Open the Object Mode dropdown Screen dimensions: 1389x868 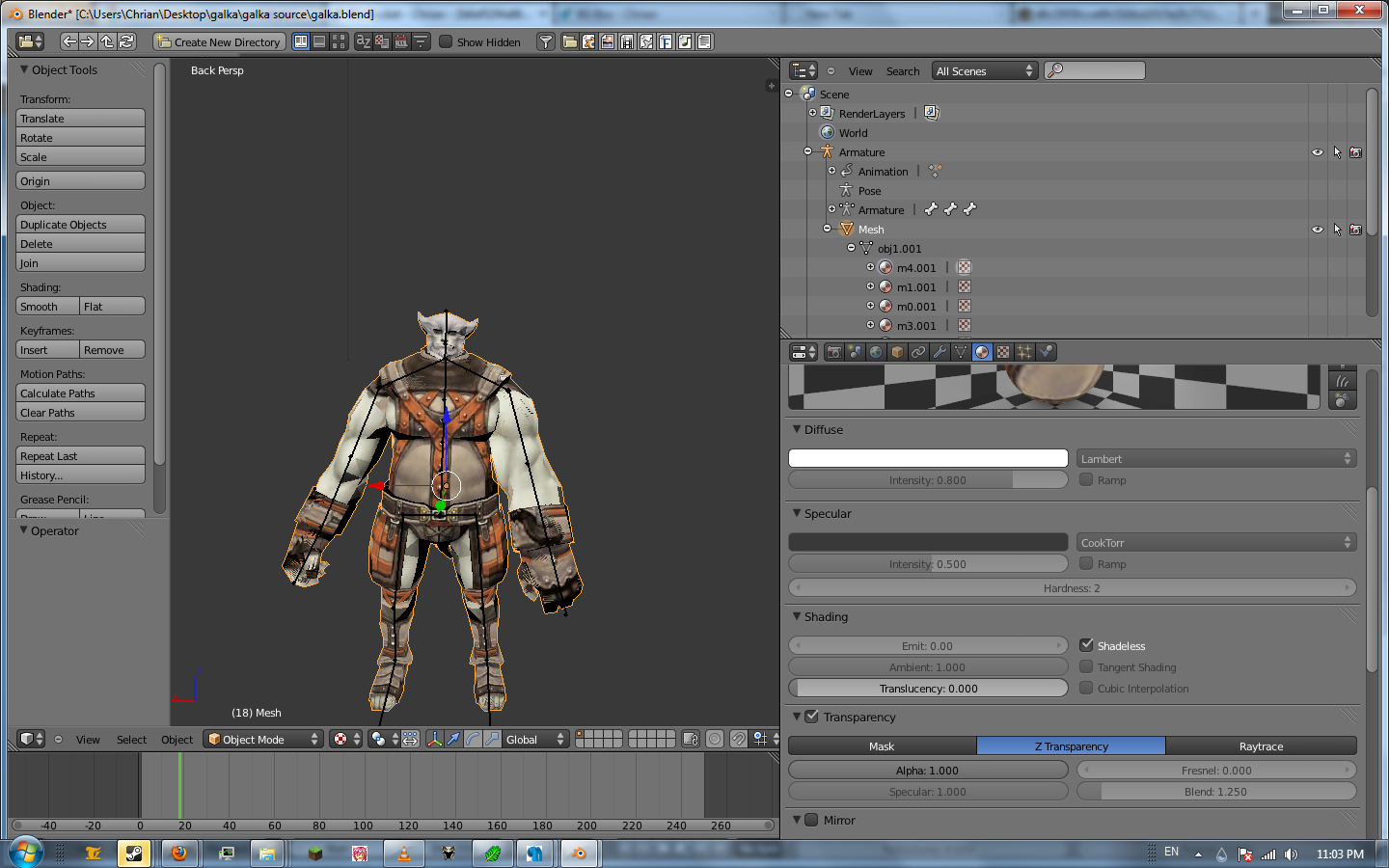pyautogui.click(x=263, y=739)
